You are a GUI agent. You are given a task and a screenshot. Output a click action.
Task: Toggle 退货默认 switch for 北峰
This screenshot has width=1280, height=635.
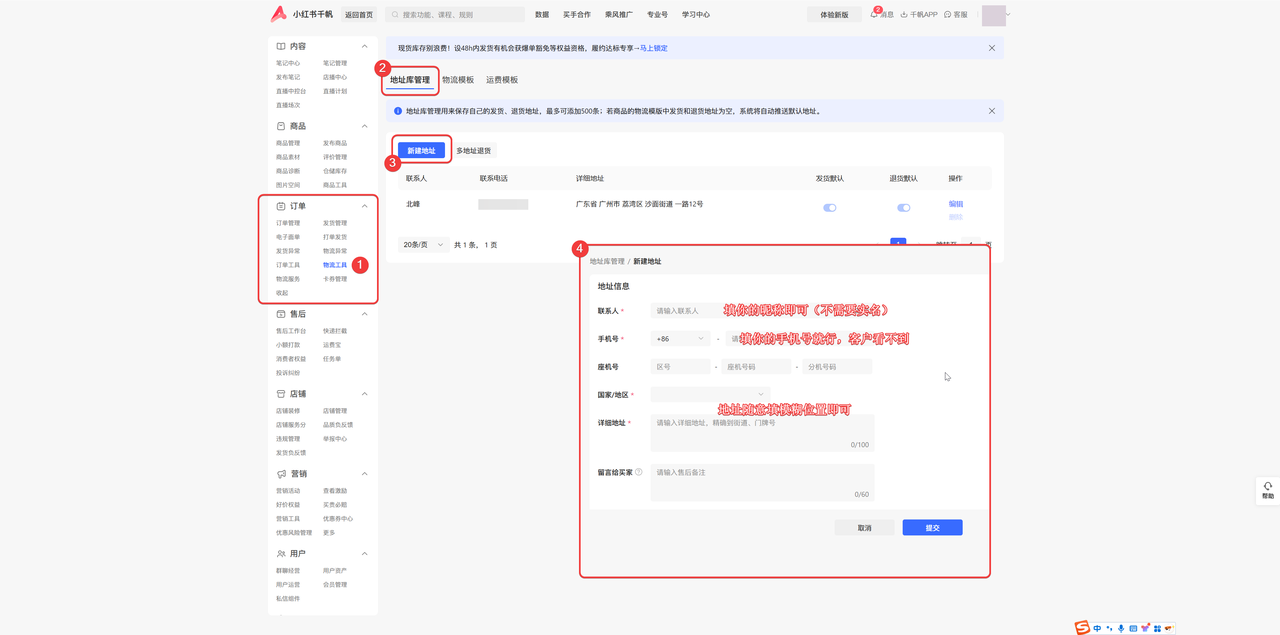(903, 208)
